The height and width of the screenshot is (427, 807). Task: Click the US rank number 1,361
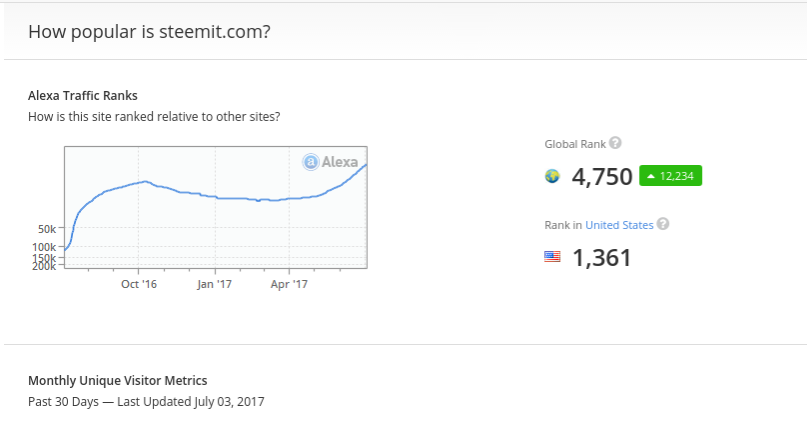point(602,258)
